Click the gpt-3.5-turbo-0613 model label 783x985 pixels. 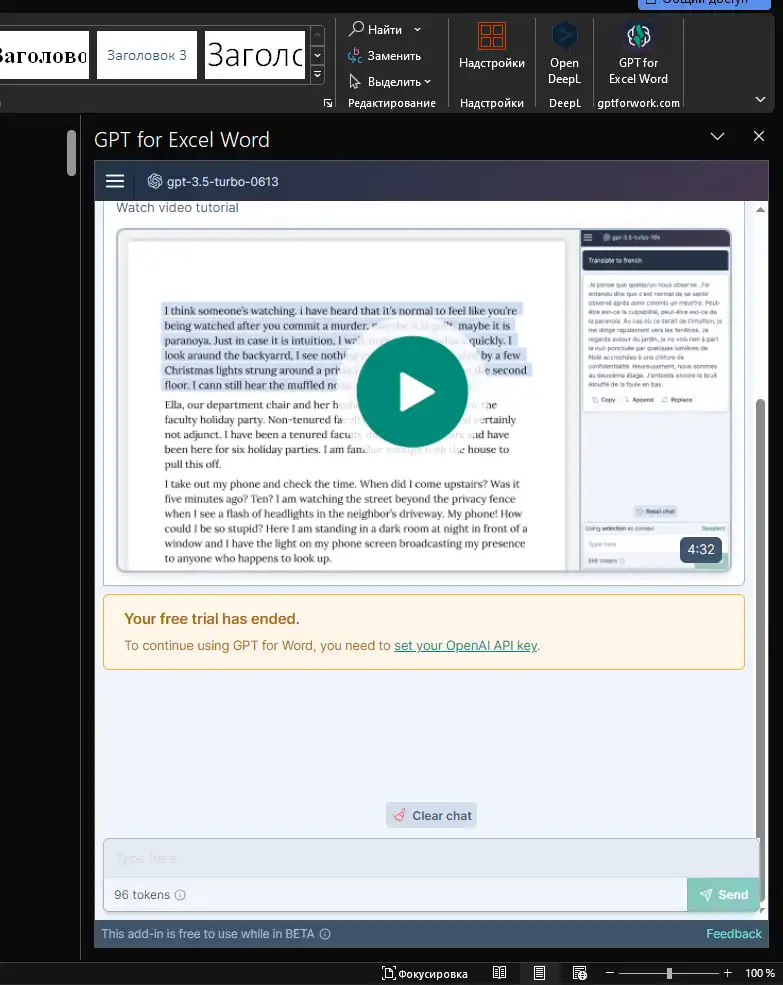pos(222,182)
